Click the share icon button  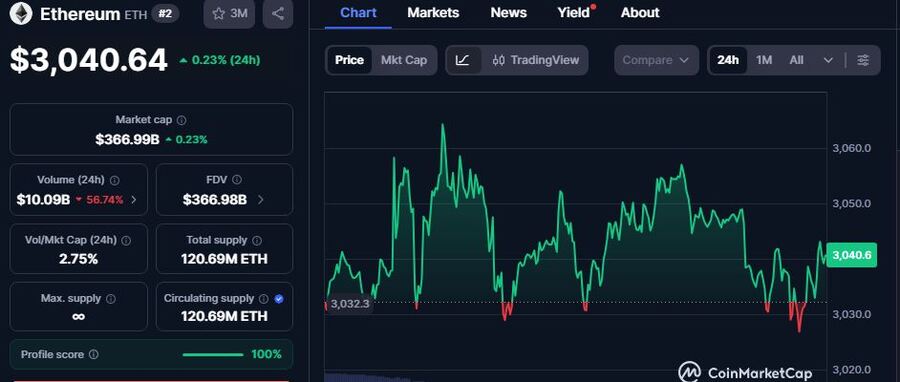(278, 14)
